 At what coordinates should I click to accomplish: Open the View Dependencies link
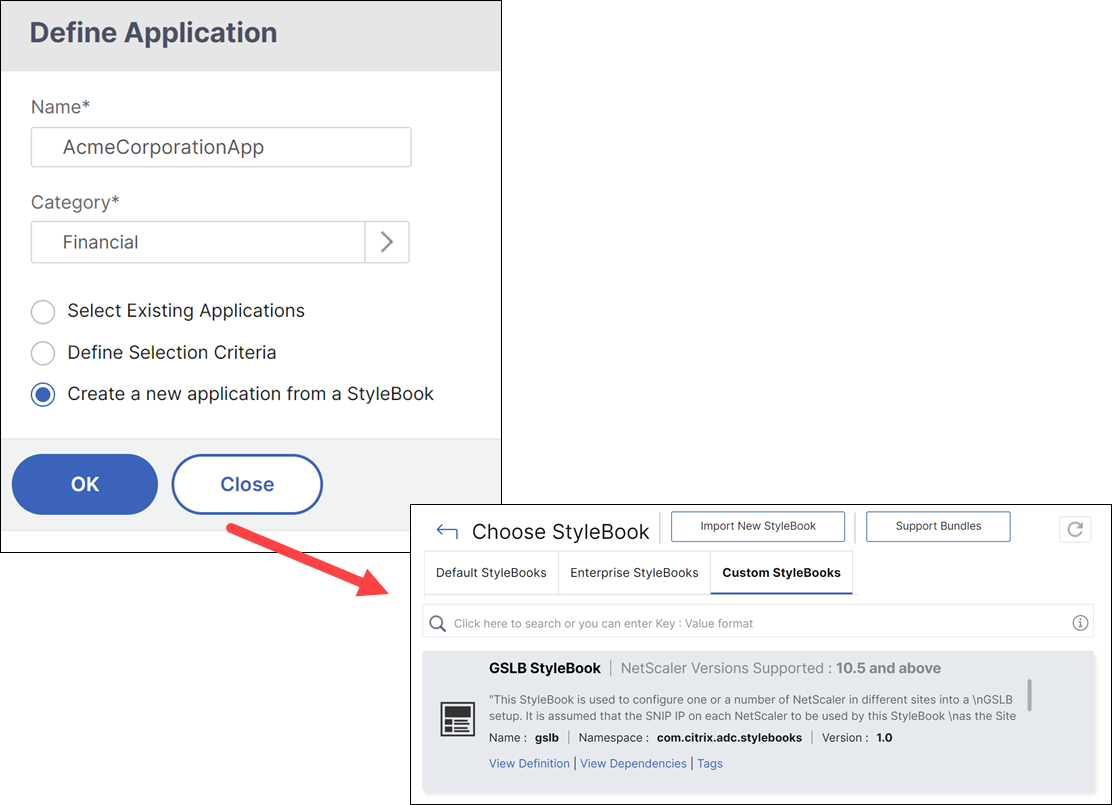click(633, 763)
